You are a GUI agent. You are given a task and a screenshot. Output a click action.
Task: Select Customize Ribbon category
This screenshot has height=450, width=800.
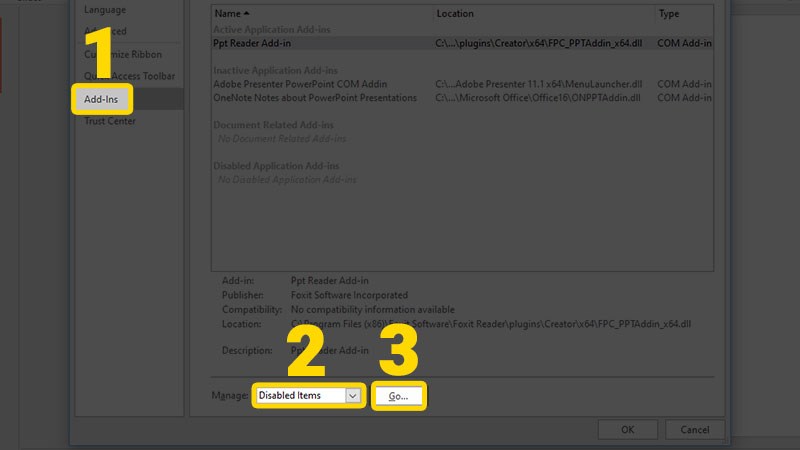[123, 54]
